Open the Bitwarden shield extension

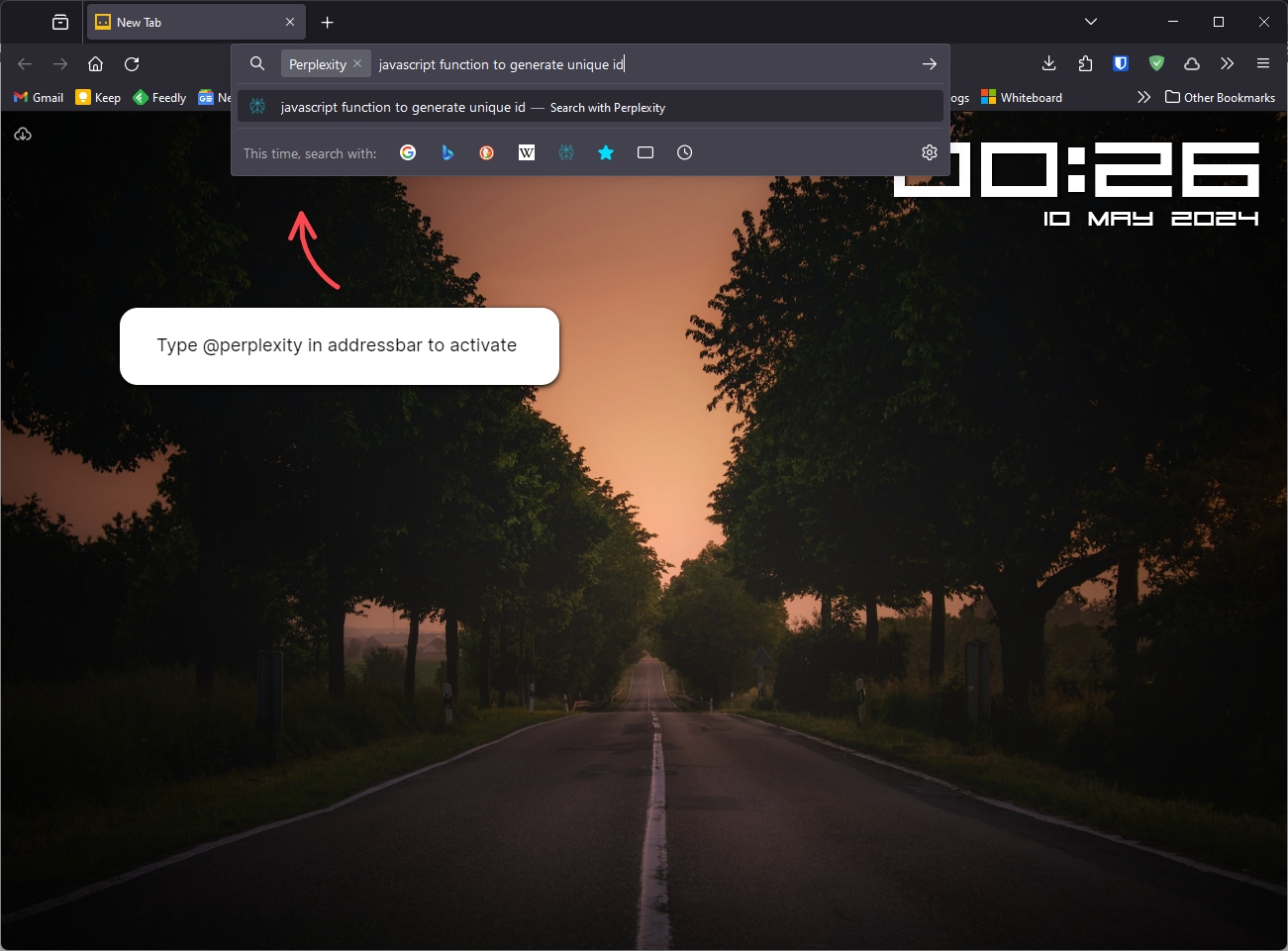click(1121, 64)
